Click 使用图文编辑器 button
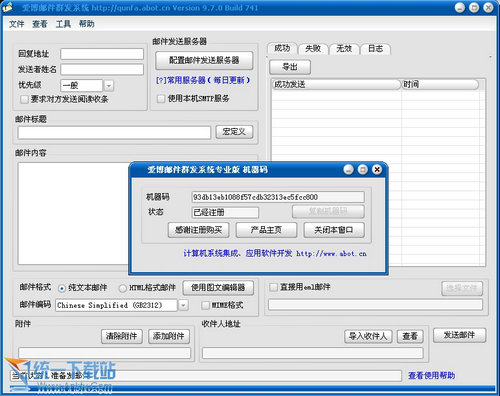 tap(218, 288)
